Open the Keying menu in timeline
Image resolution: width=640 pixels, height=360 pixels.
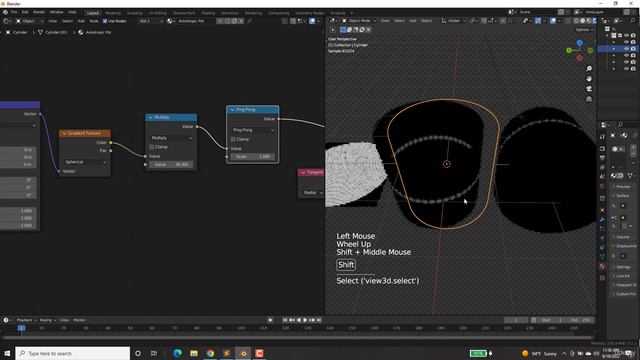click(47, 320)
